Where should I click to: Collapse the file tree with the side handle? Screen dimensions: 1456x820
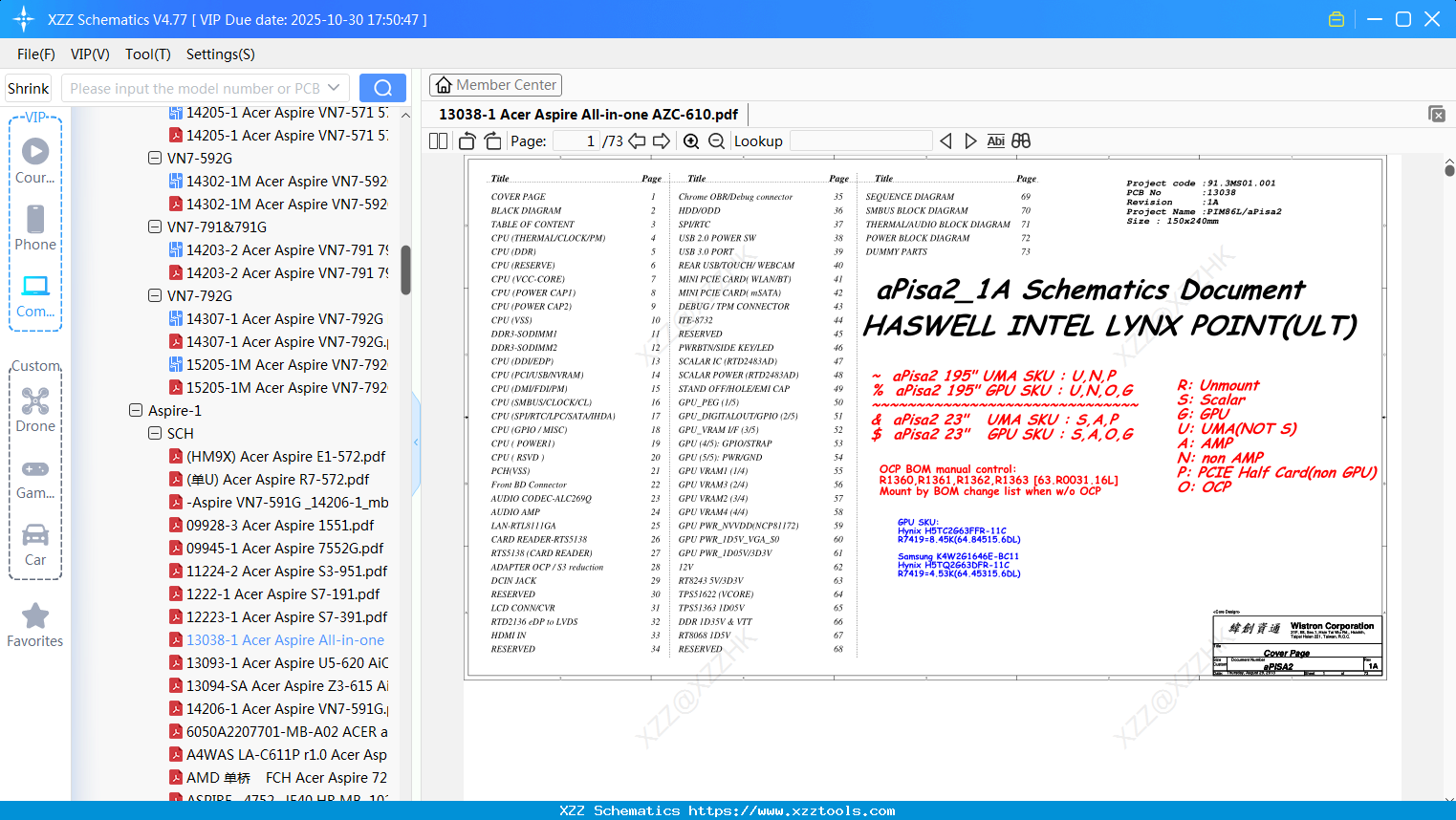416,442
